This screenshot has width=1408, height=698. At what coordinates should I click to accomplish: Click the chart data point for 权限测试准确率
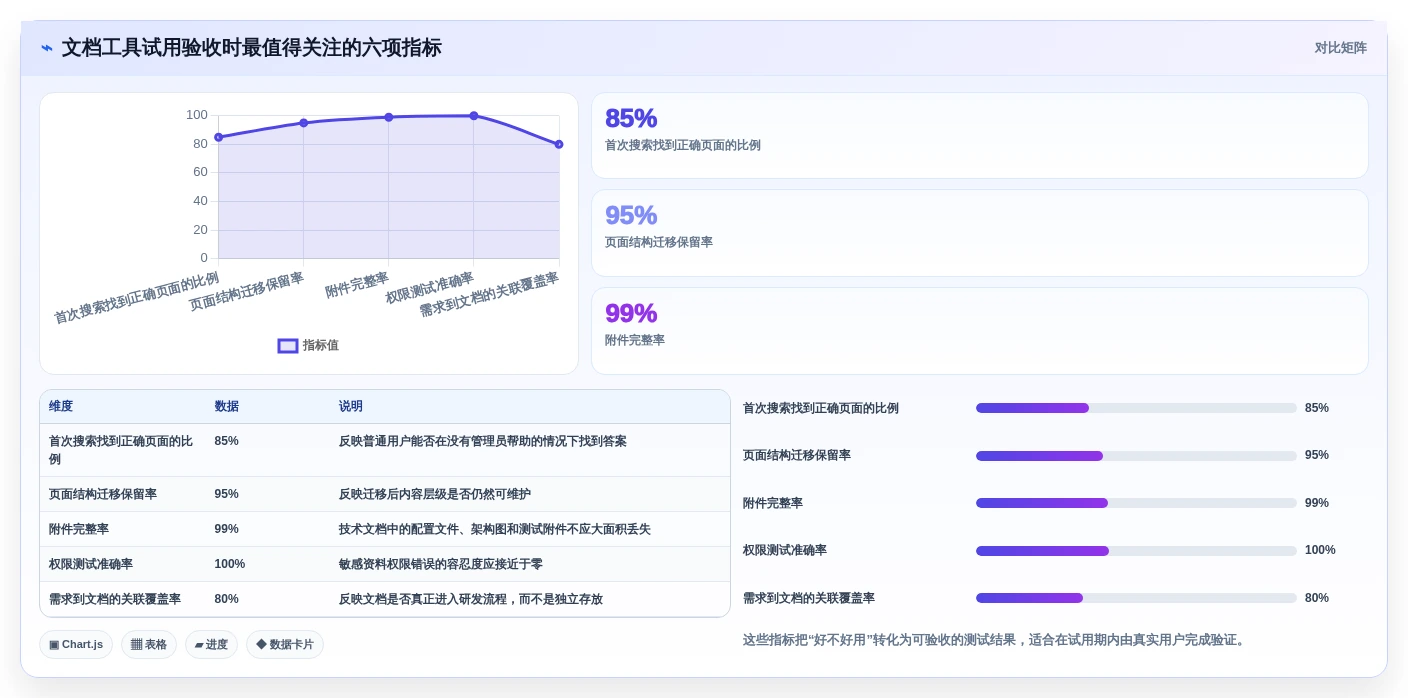tap(474, 116)
